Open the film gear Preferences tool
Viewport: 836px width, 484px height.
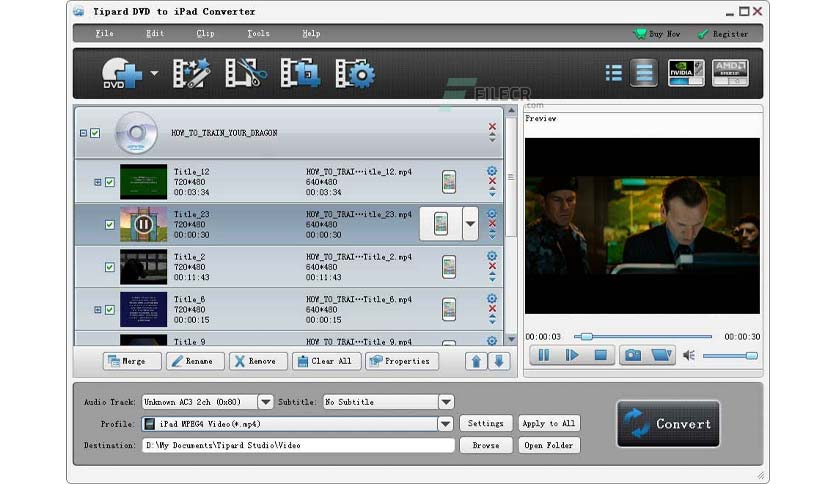click(x=355, y=73)
